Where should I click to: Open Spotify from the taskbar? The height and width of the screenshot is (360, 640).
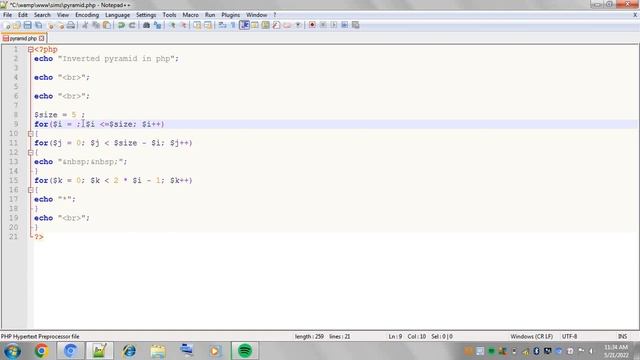point(245,351)
